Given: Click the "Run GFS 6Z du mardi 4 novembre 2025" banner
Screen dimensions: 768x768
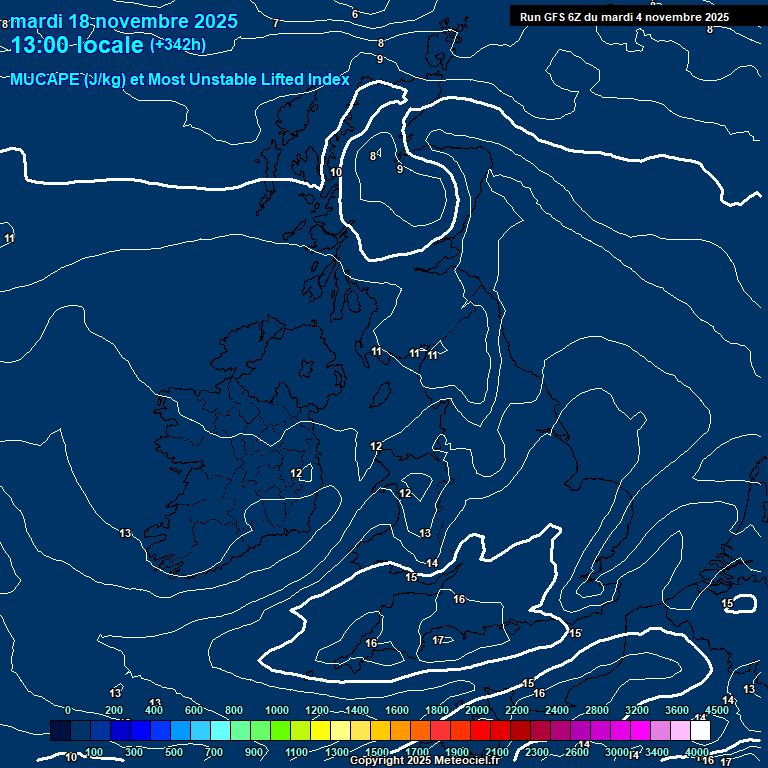Looking at the screenshot, I should click(624, 17).
